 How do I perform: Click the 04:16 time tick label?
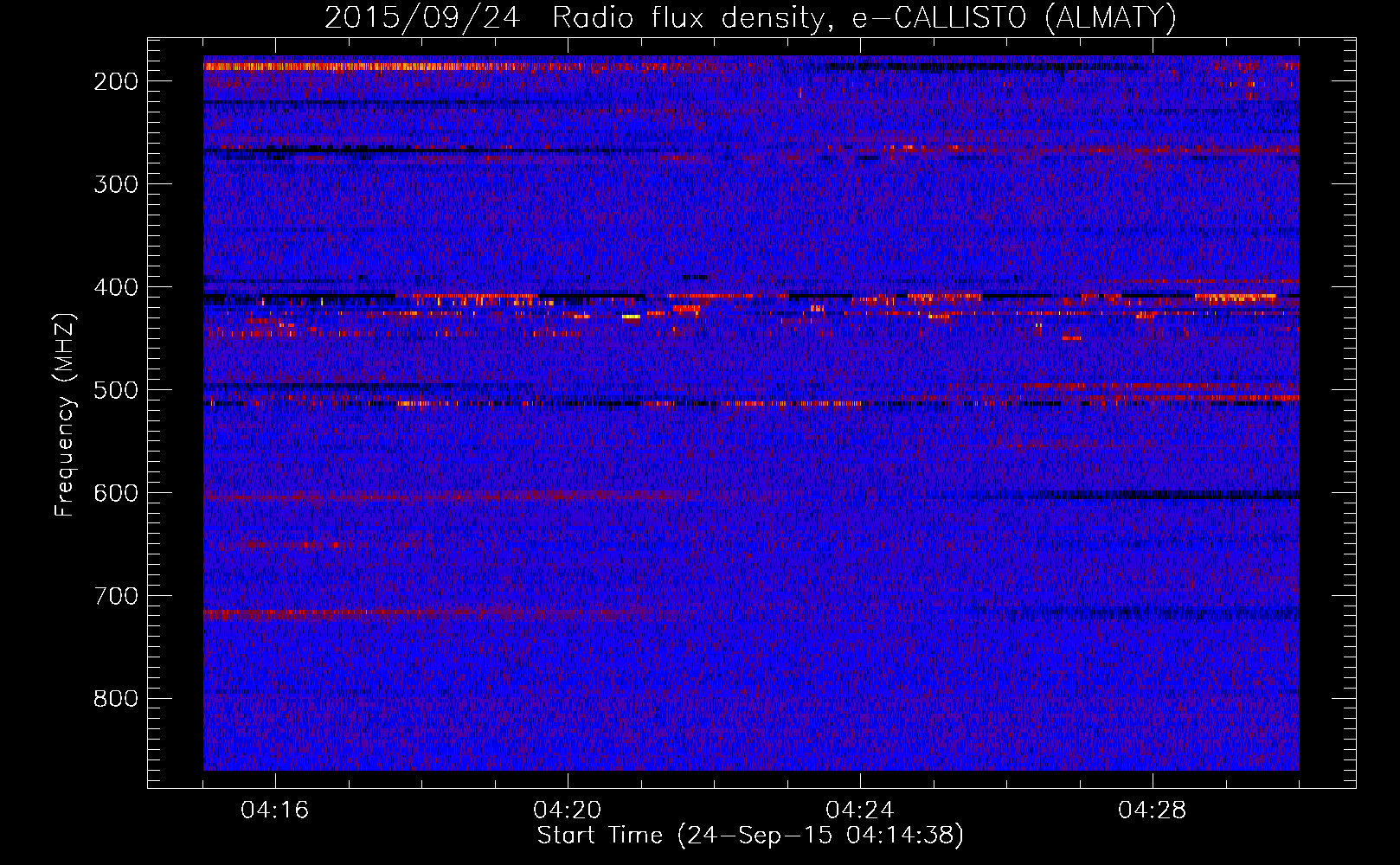click(275, 811)
